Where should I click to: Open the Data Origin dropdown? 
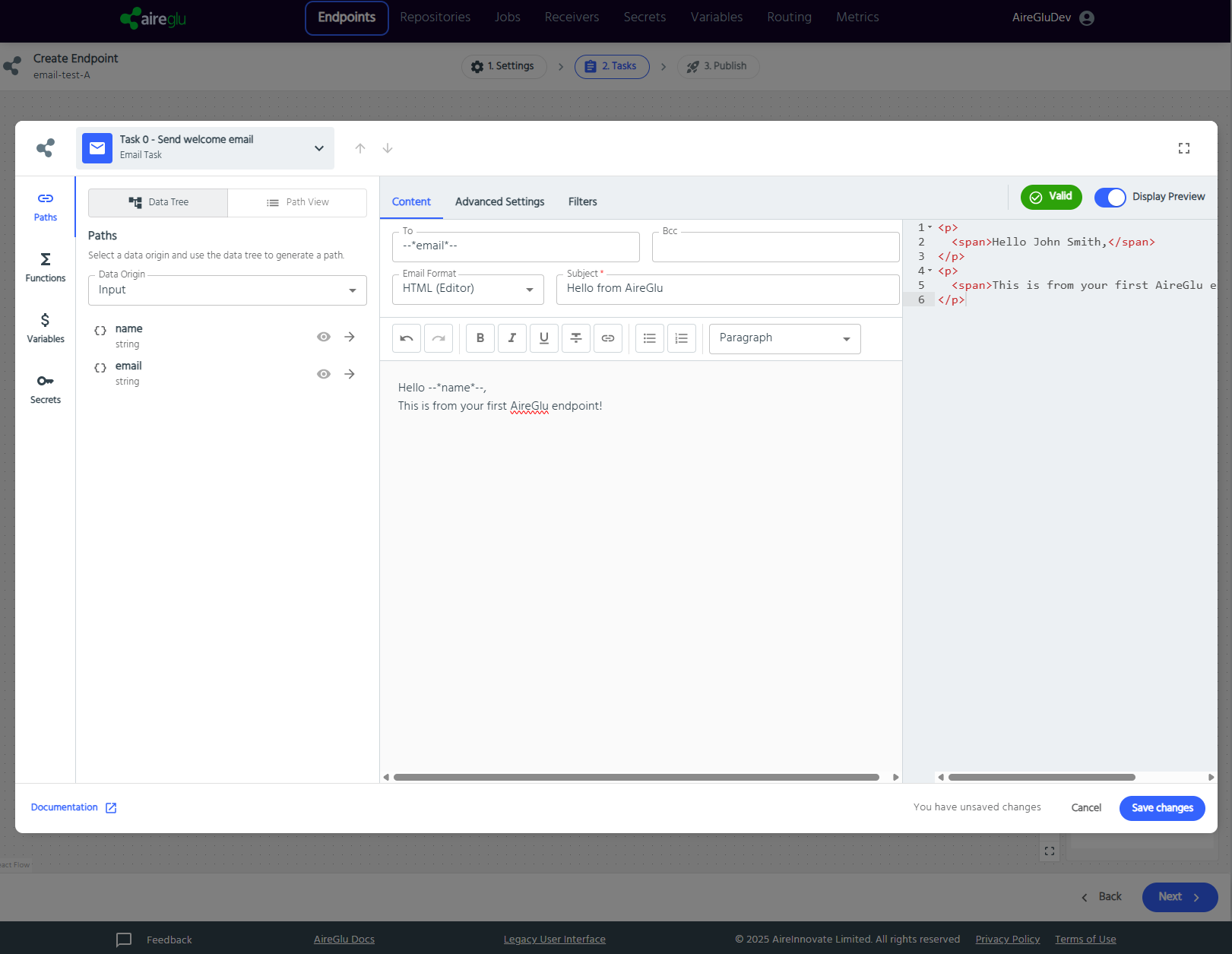pyautogui.click(x=227, y=290)
